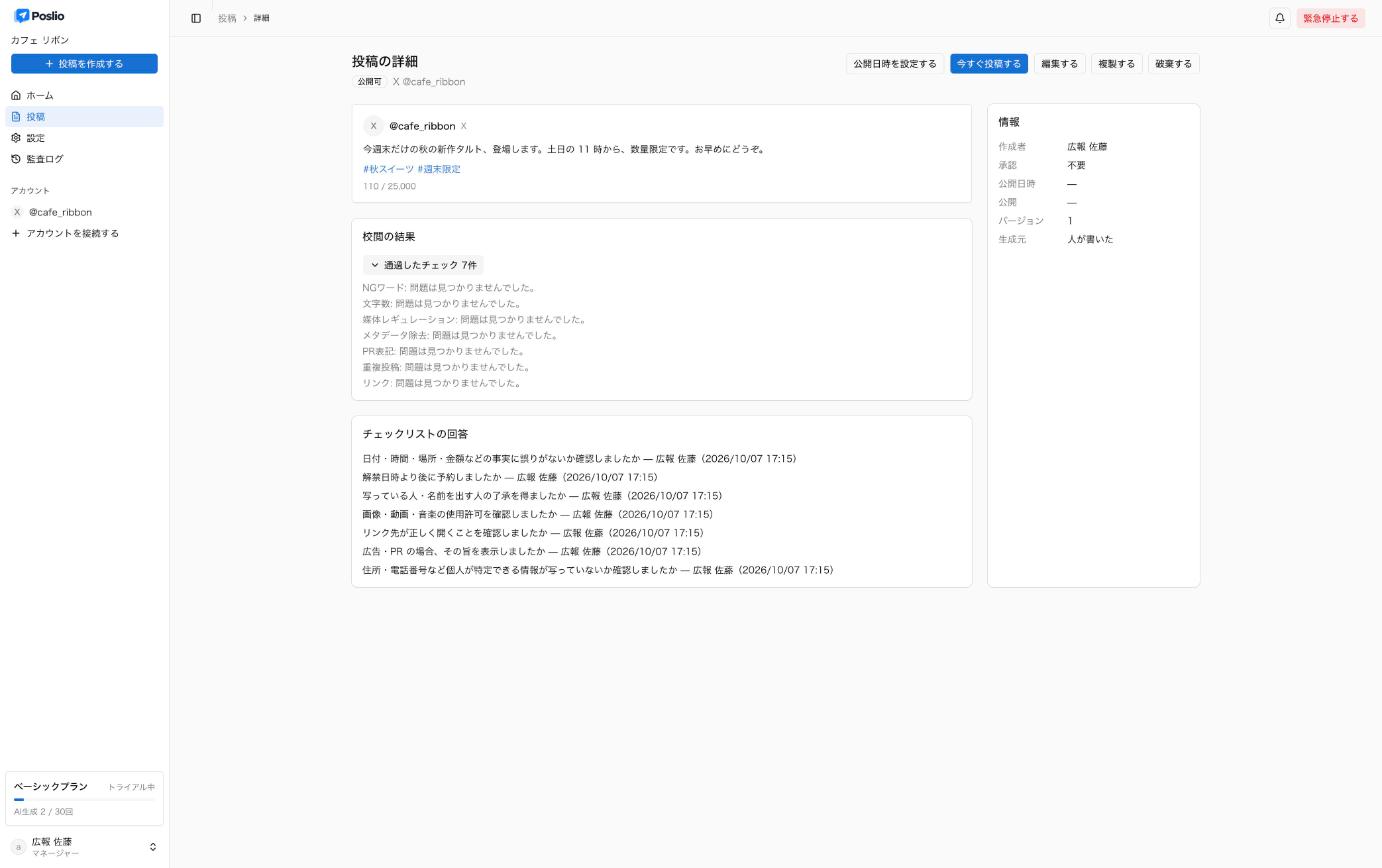
Task: Open the user menu chevron for 広報 佐藤
Action: point(153,847)
